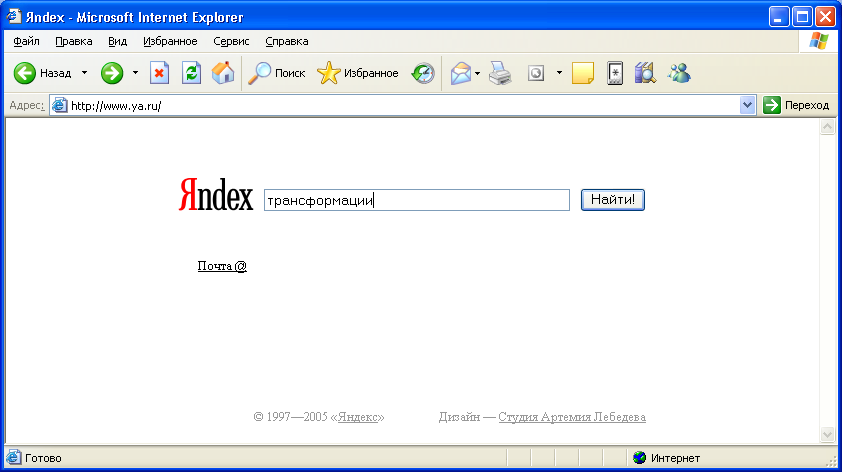
Task: Launch the Messenger people icon
Action: point(679,73)
